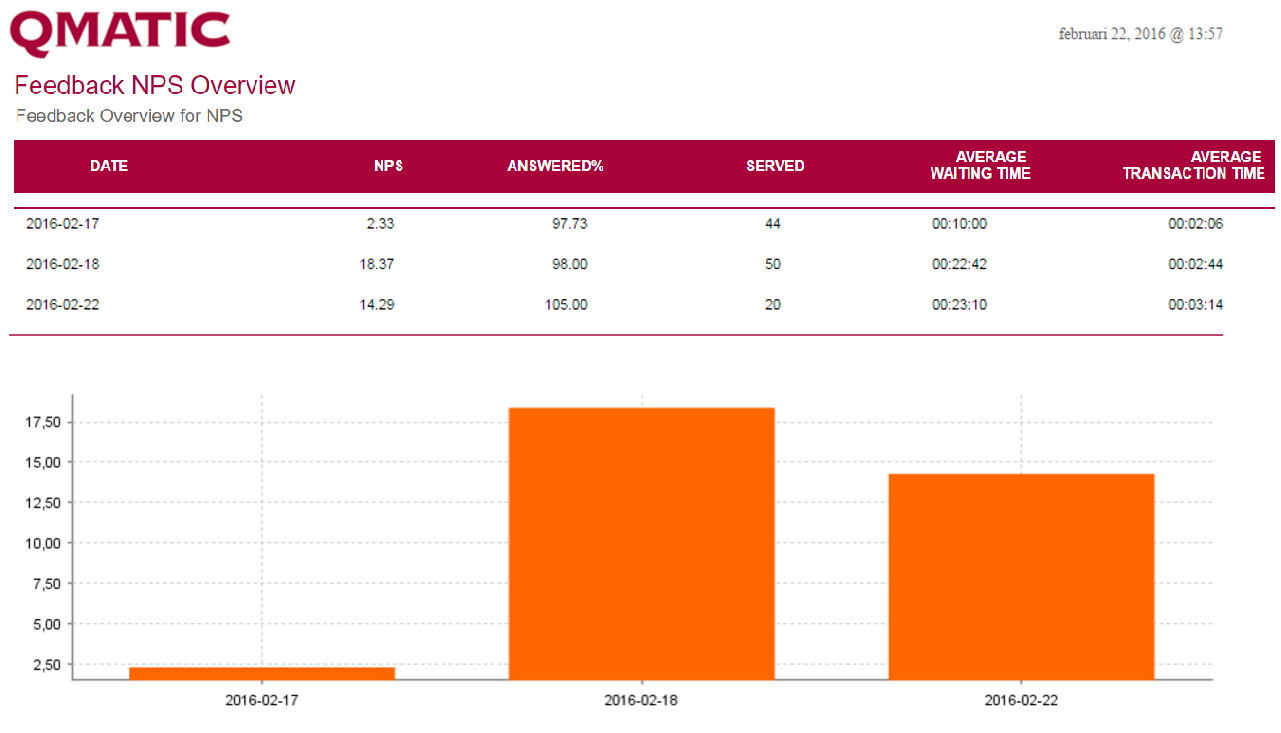Viewport: 1281px width, 733px height.
Task: Select the AVERAGE WAITING TIME header
Action: pos(980,165)
